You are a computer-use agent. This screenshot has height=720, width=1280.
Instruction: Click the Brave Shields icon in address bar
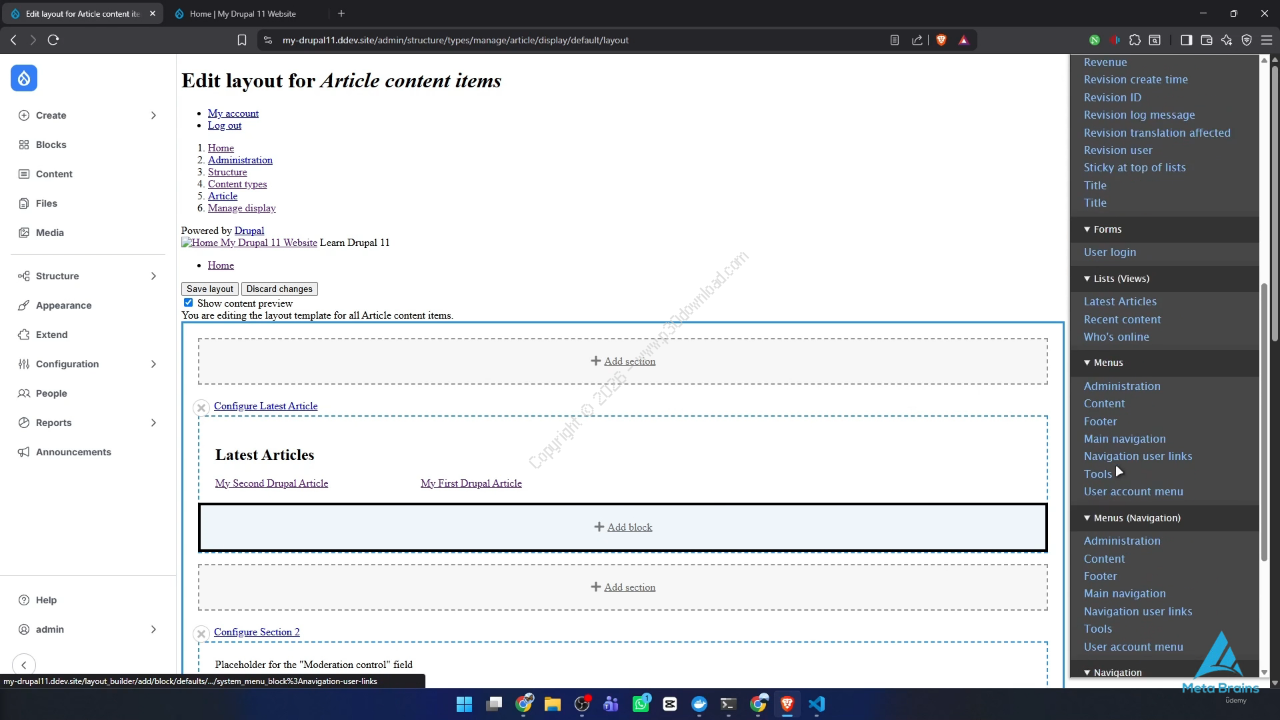(941, 40)
